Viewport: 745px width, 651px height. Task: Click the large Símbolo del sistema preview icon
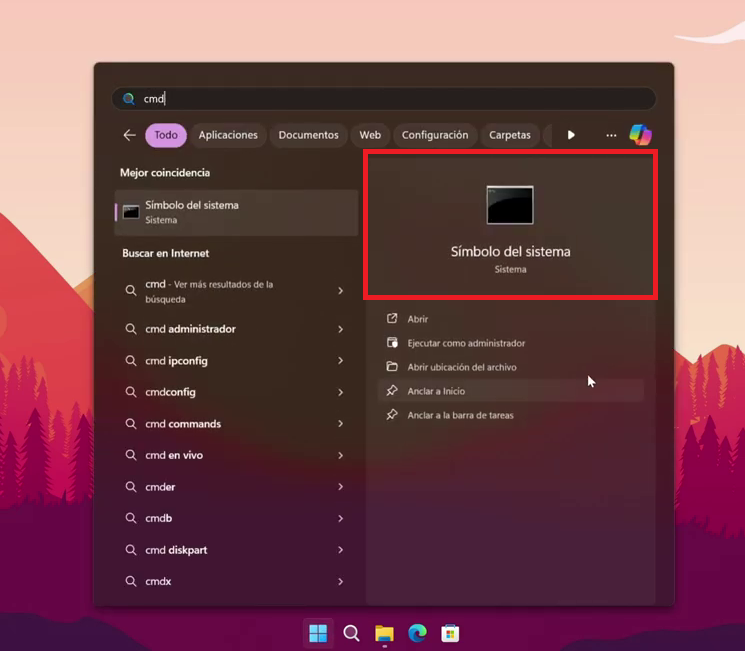point(510,205)
